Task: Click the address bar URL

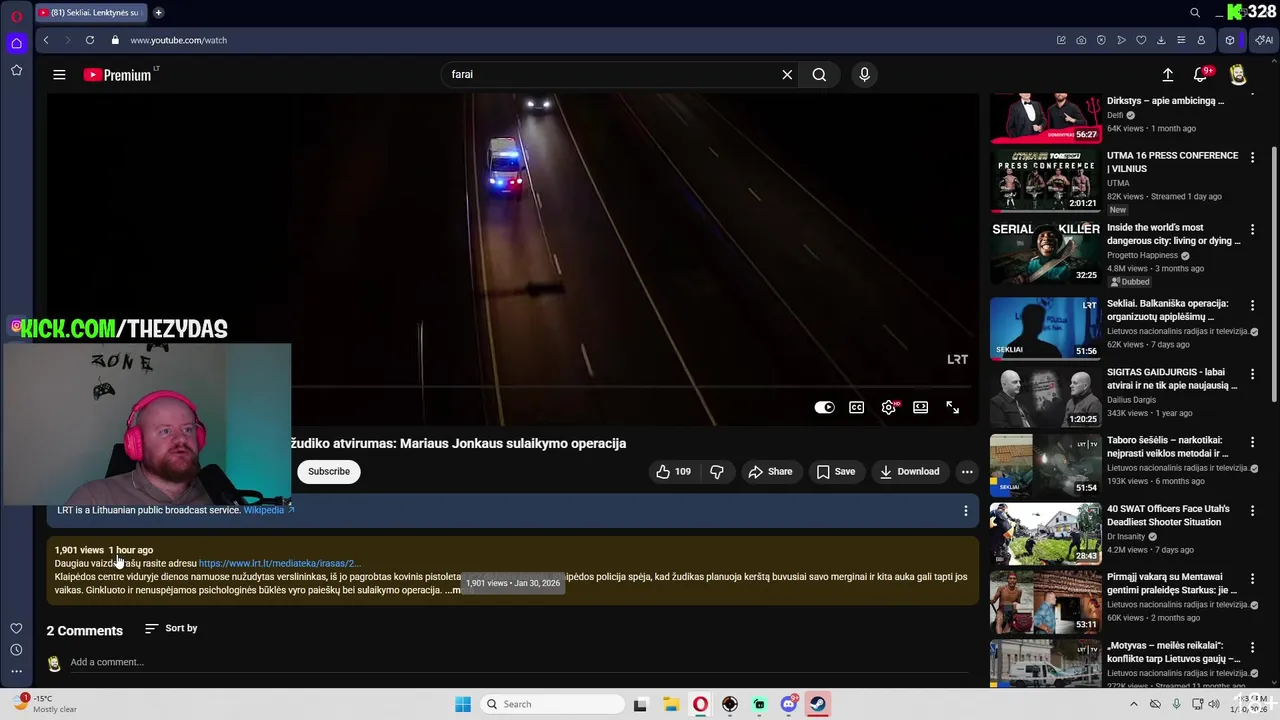Action: point(178,40)
